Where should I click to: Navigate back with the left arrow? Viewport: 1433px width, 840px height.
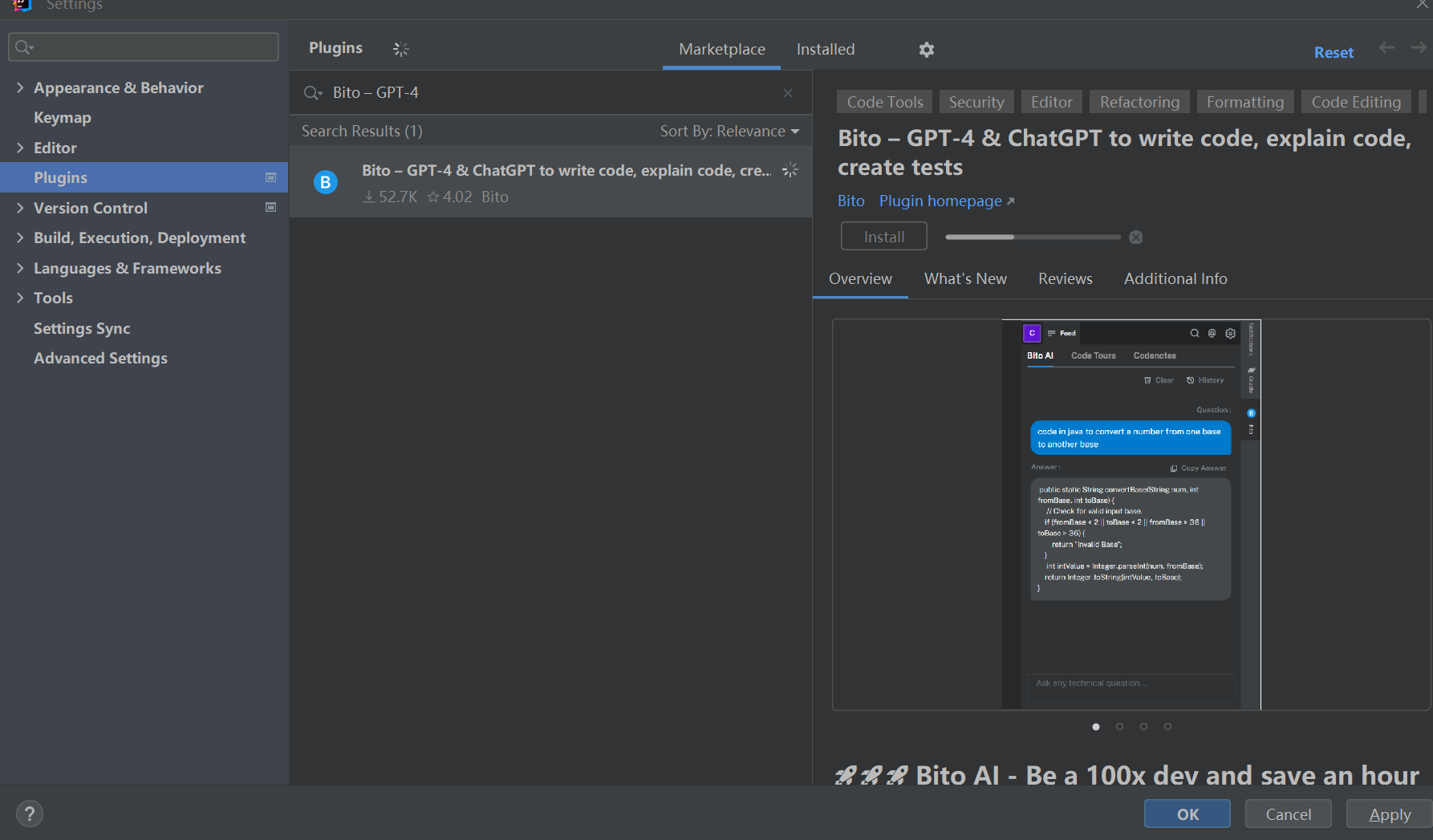point(1386,47)
